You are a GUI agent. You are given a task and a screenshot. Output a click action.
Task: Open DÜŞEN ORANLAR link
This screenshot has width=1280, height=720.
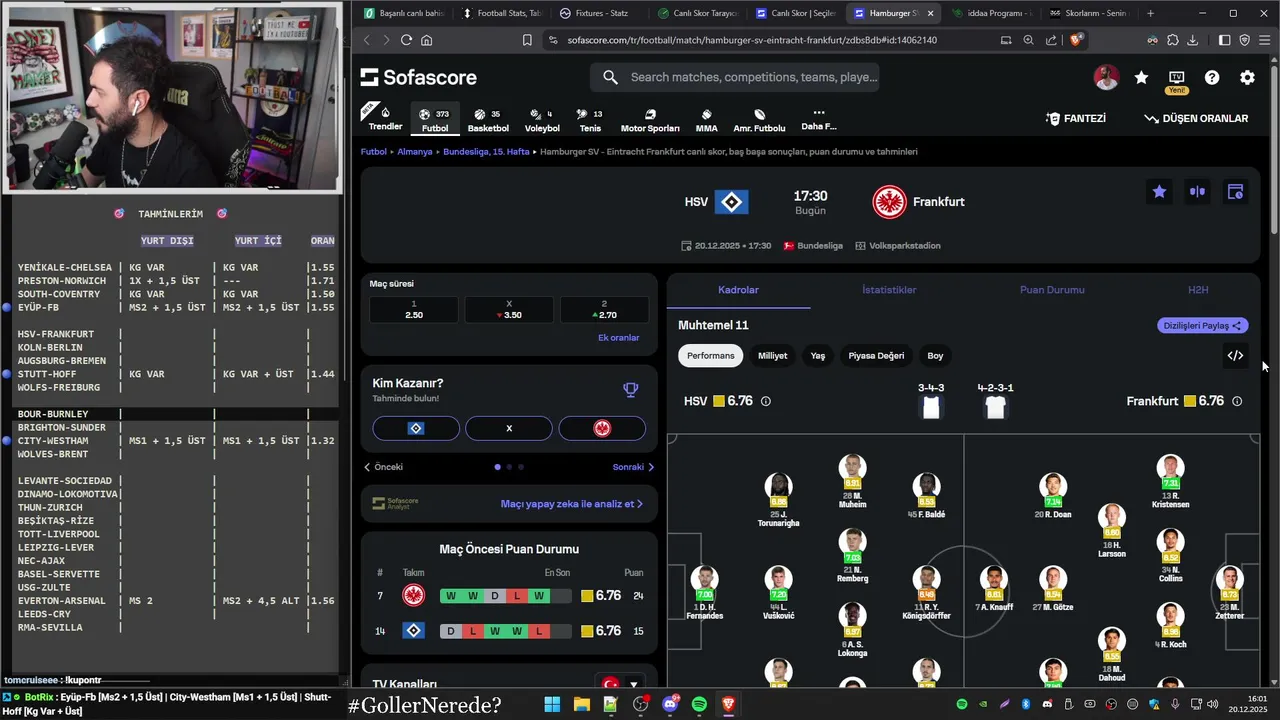click(1196, 118)
